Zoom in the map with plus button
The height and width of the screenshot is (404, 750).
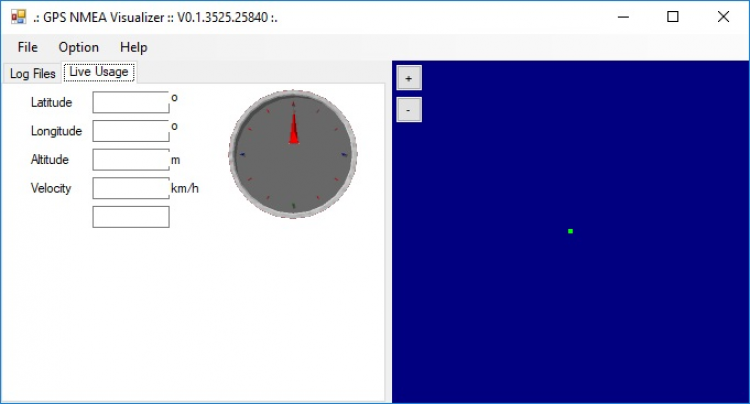click(x=408, y=78)
